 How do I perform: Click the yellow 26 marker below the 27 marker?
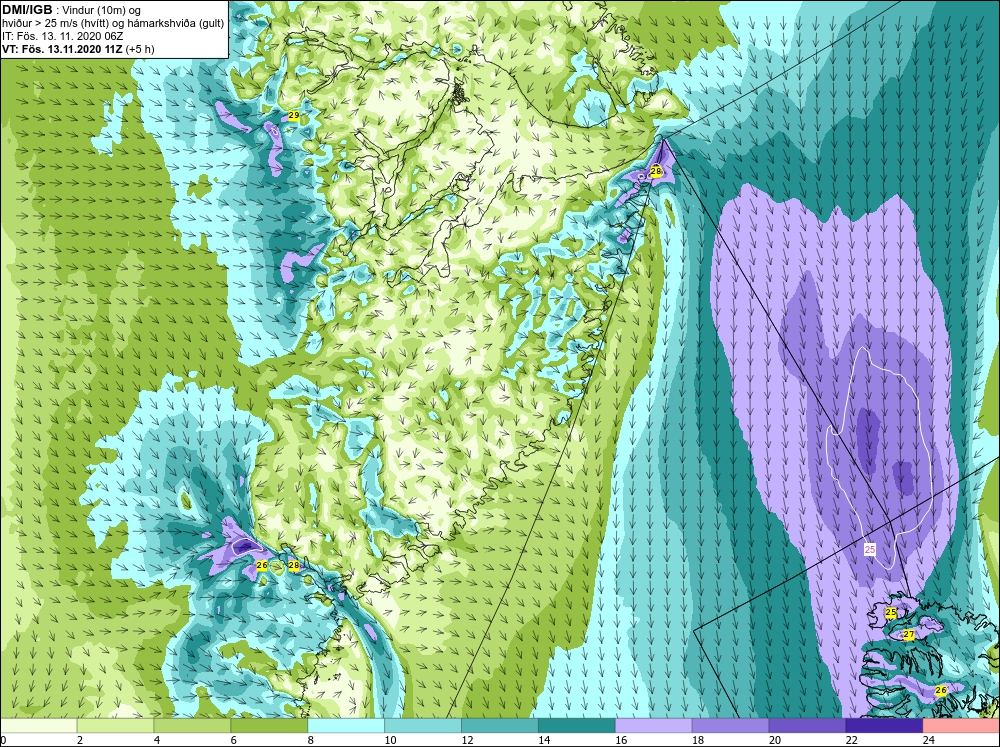click(x=940, y=690)
